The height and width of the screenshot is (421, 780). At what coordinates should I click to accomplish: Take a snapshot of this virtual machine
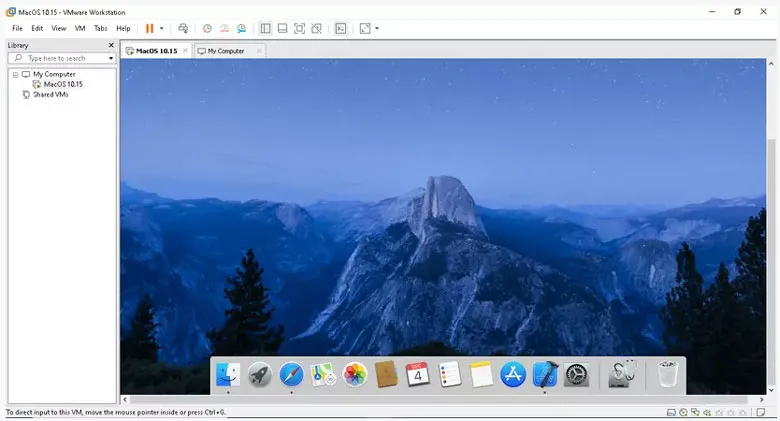tap(207, 28)
